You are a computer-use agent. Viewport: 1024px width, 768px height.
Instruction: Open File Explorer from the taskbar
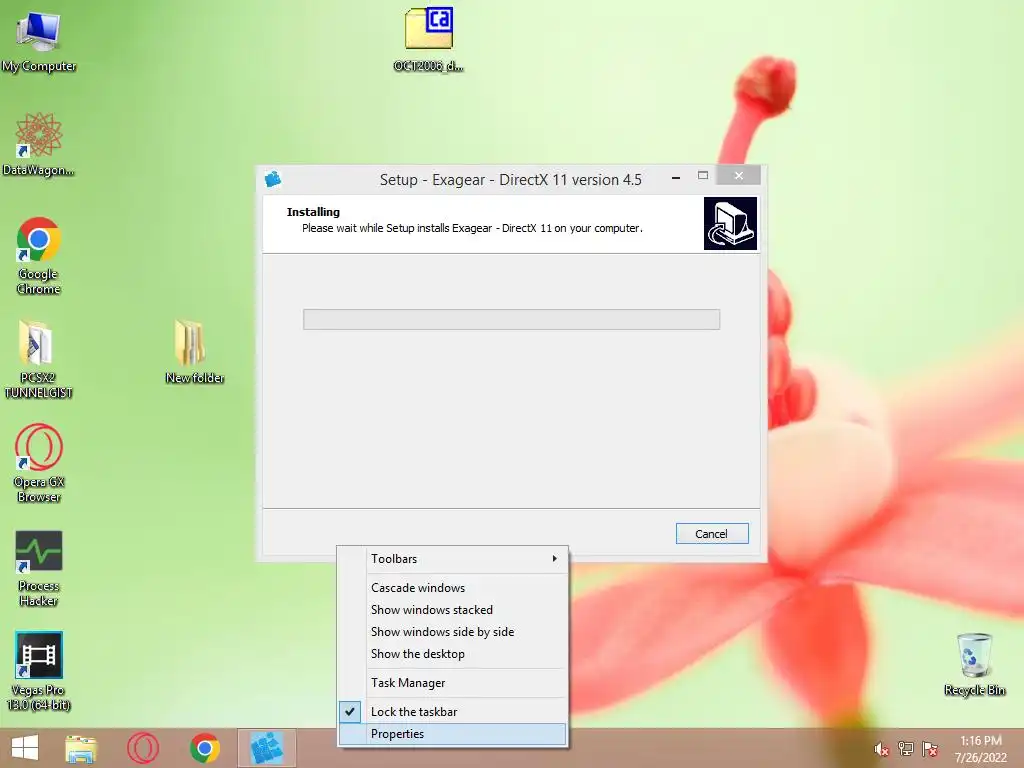click(x=81, y=748)
